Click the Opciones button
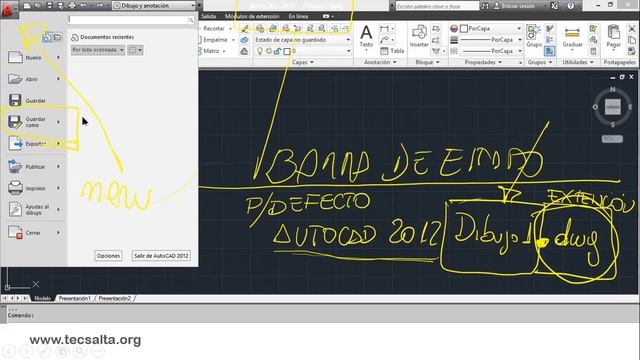Screen dimensions: 640x360 tap(108, 256)
